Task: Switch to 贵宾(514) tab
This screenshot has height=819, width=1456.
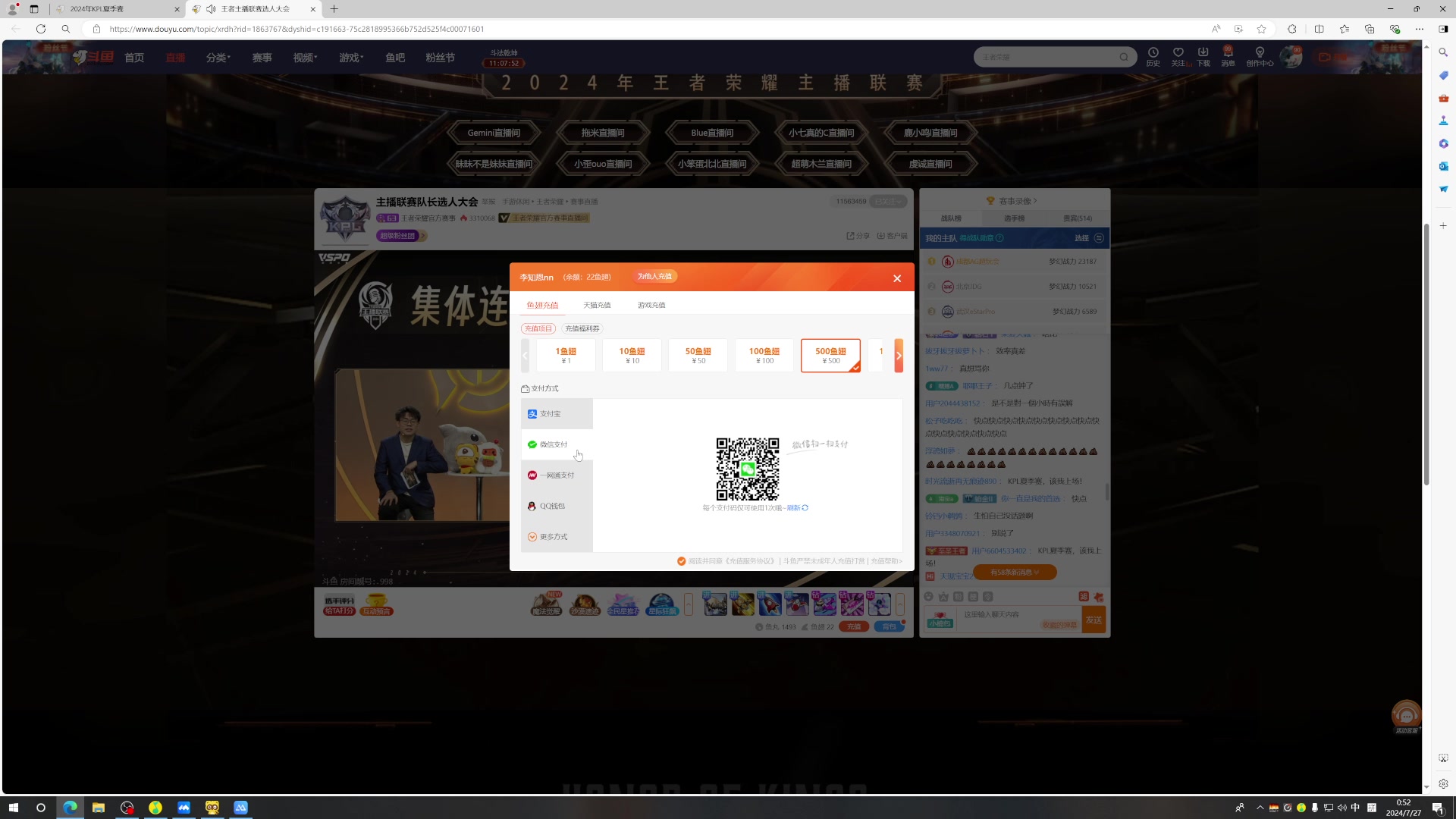Action: tap(1078, 218)
